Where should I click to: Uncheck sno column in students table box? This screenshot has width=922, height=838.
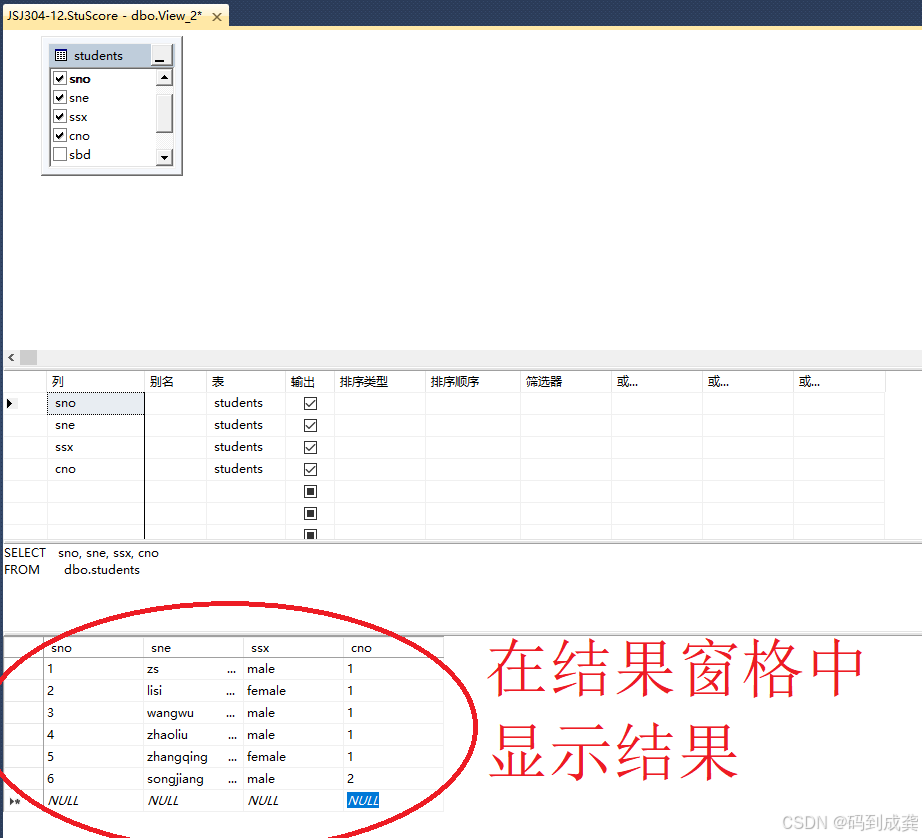pos(60,79)
